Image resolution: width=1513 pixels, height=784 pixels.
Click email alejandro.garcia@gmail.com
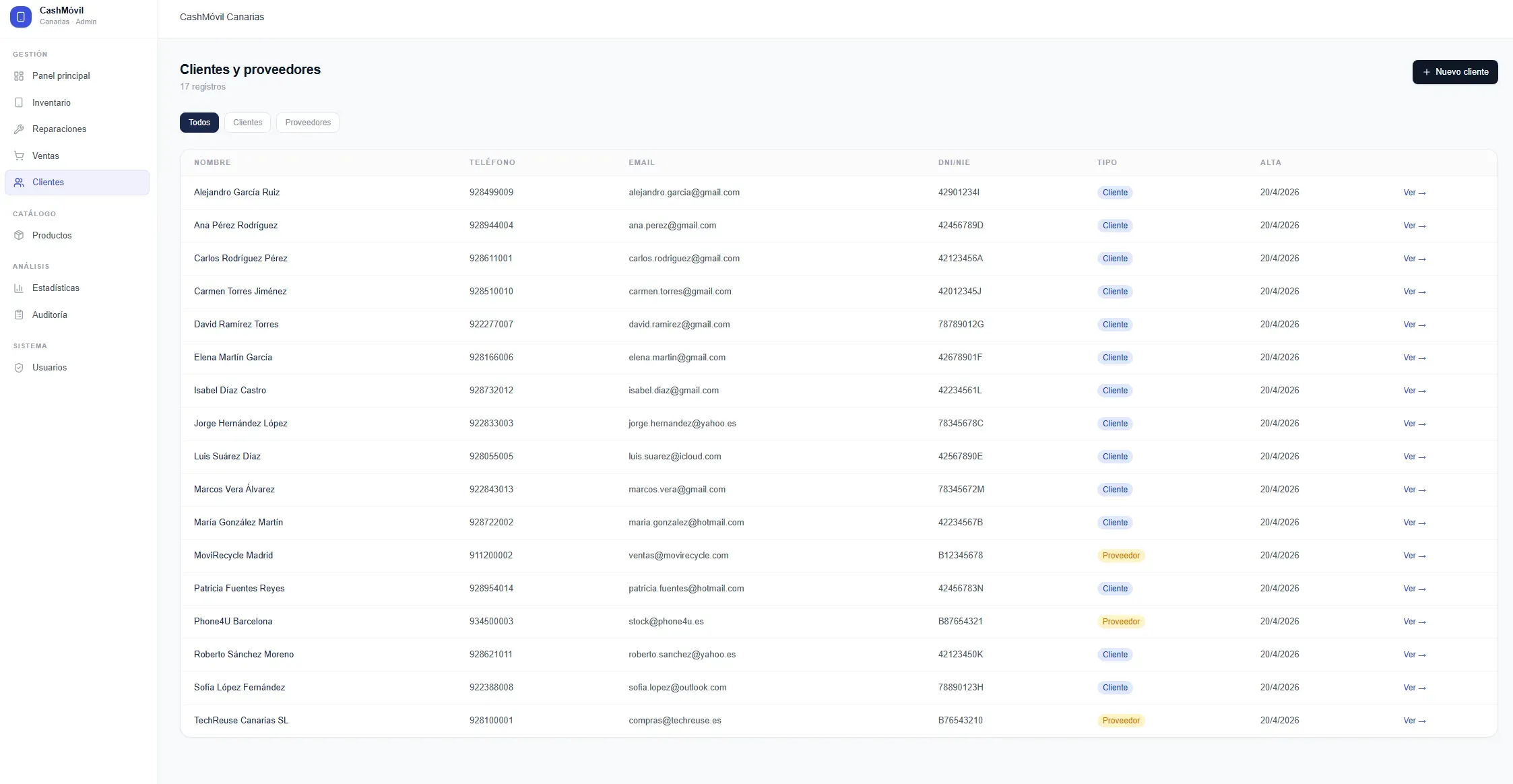[x=684, y=193]
